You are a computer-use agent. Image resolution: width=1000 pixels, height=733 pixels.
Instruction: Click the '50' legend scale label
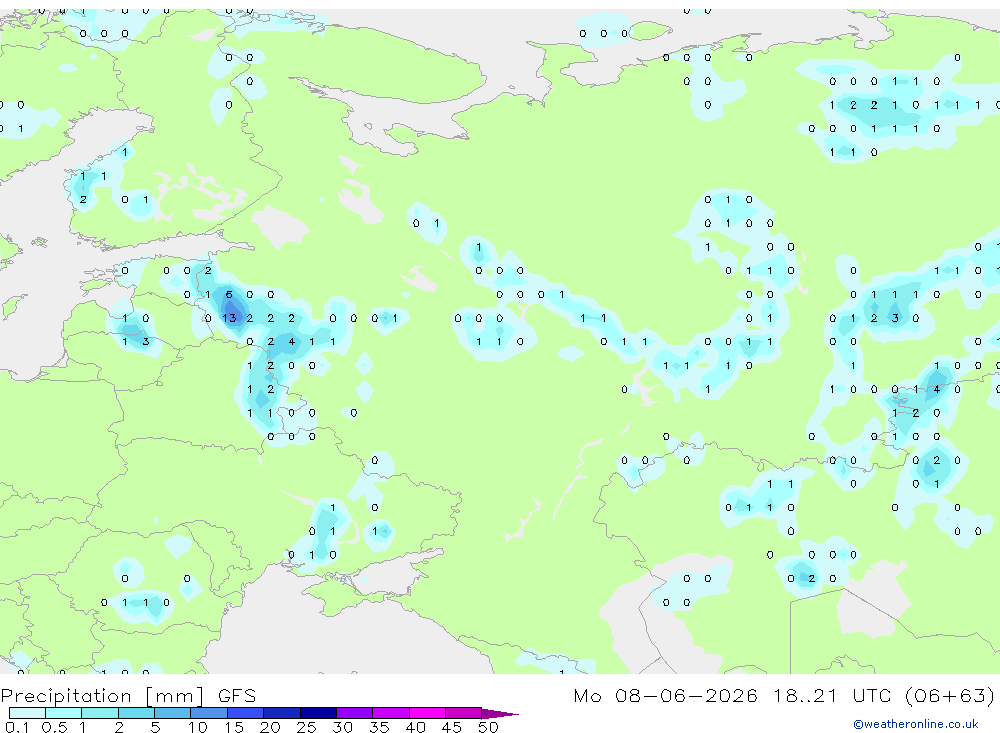tap(488, 727)
